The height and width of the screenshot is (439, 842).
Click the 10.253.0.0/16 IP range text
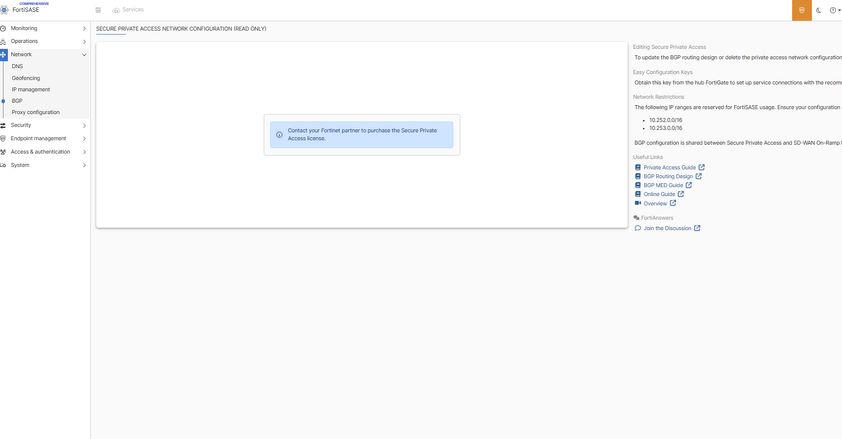point(666,128)
